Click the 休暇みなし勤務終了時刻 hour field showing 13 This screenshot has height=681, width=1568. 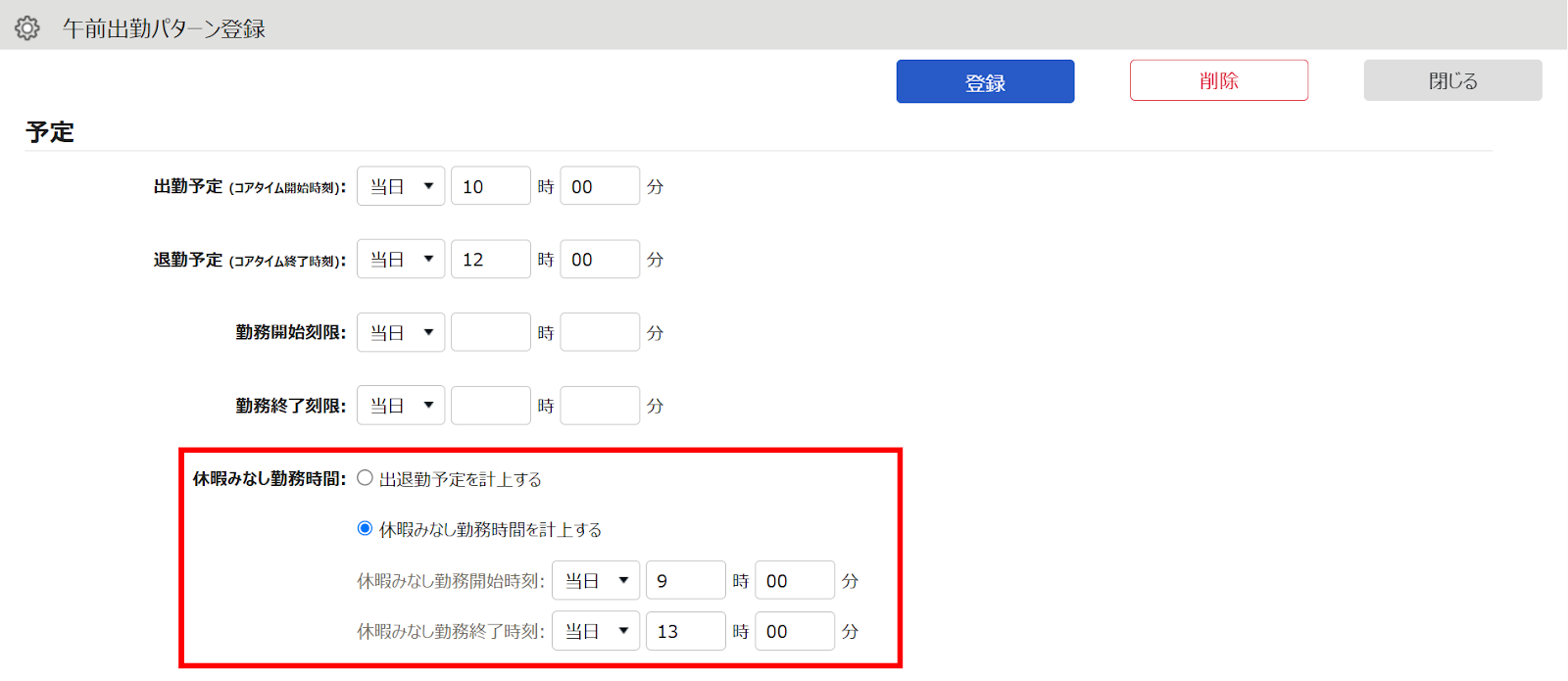(x=685, y=631)
